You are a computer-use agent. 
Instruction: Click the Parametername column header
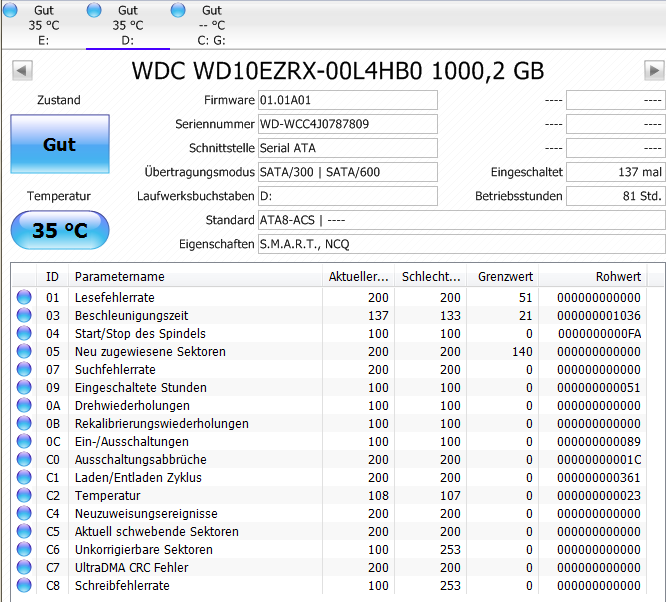[195, 277]
